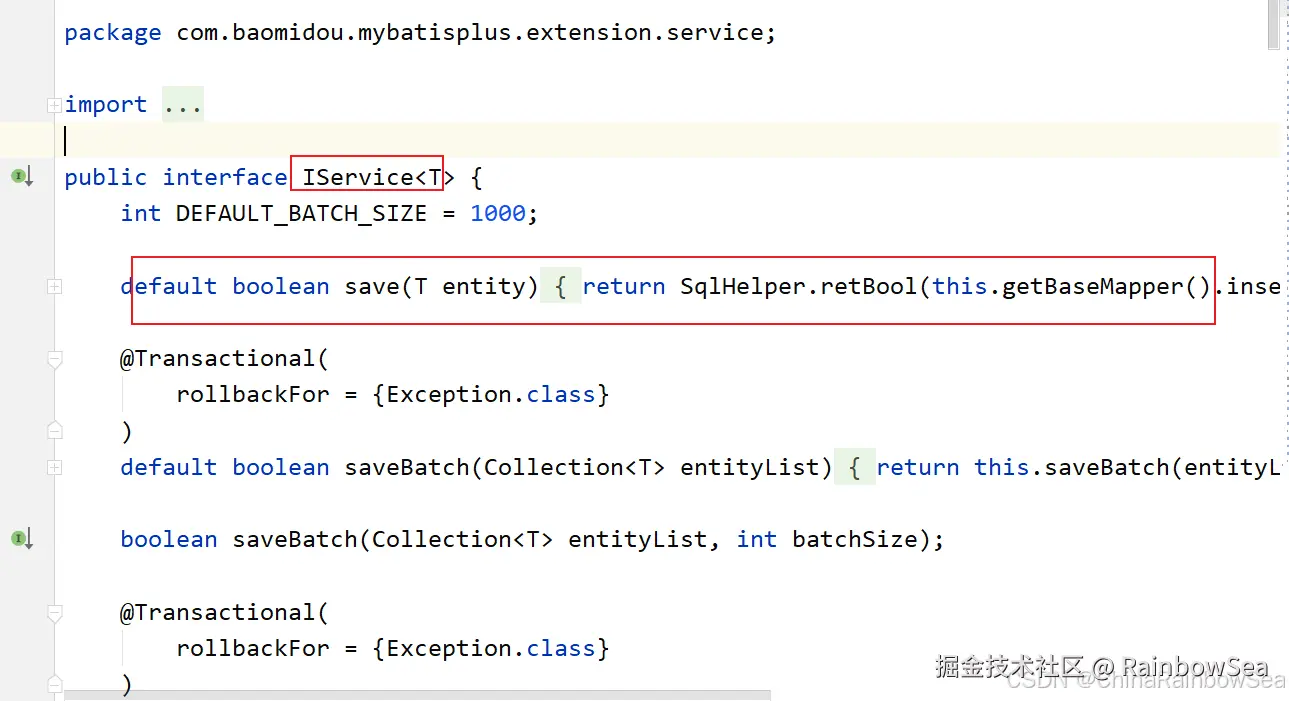Click the getBaseMapper() method call
Viewport: 1289px width, 701px height.
point(1106,286)
